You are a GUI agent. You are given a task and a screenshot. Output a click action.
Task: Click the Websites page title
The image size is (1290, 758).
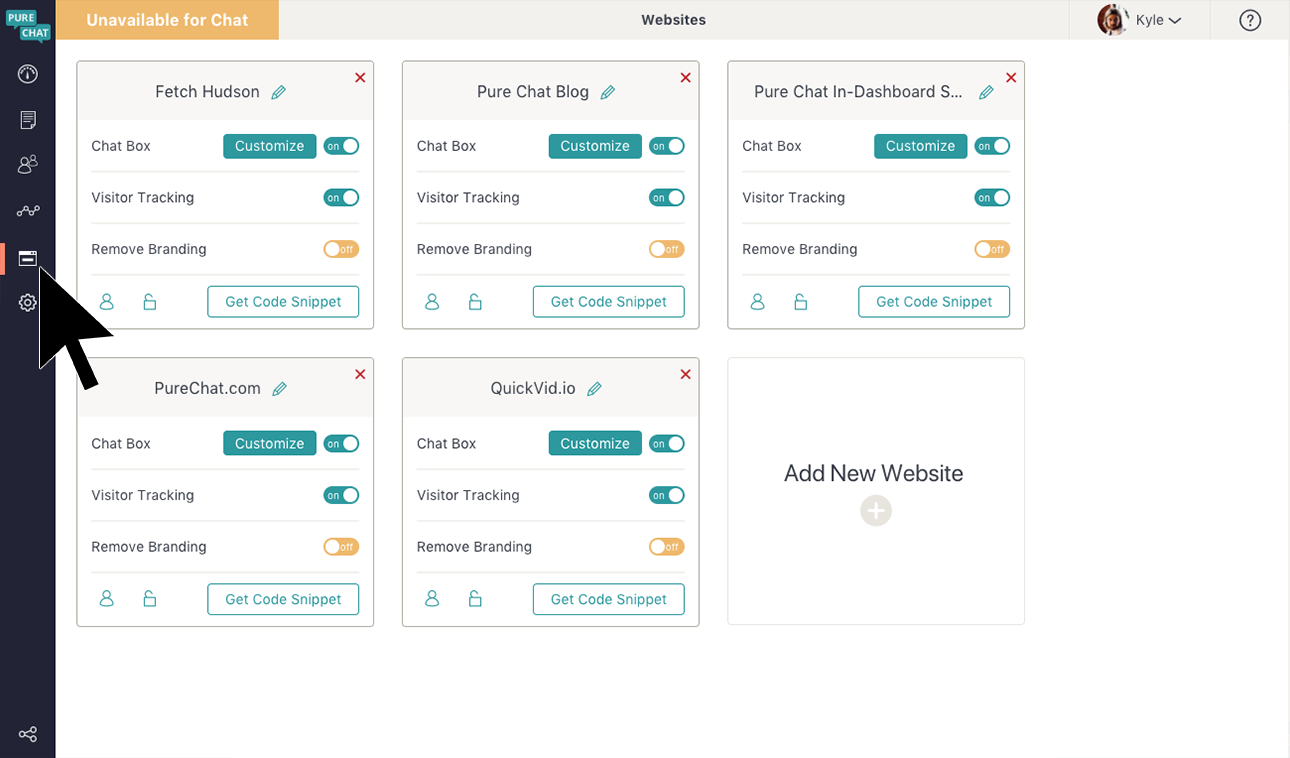pos(674,20)
